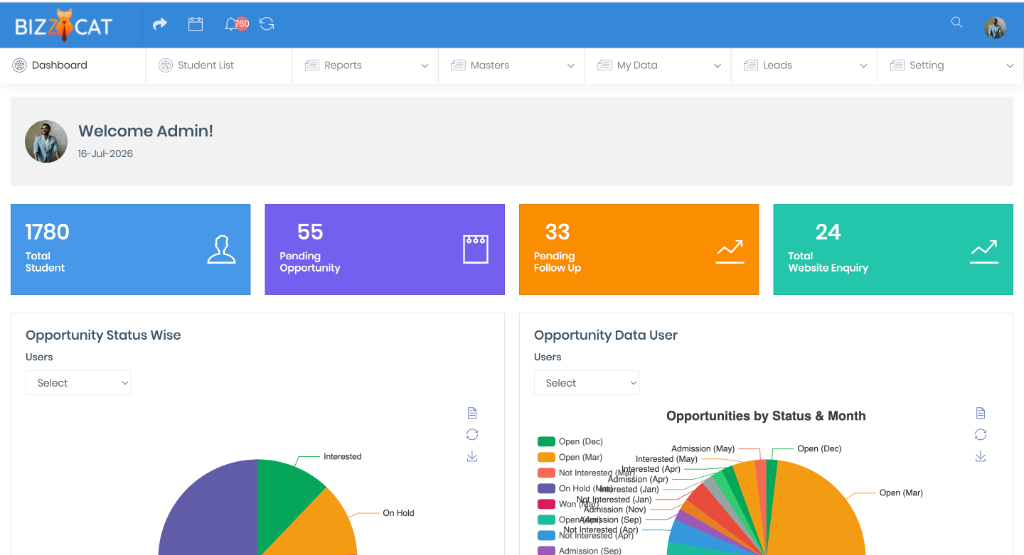Click restore refresh icon in Opportunity Status Wise chart
The height and width of the screenshot is (555, 1024).
pos(472,435)
